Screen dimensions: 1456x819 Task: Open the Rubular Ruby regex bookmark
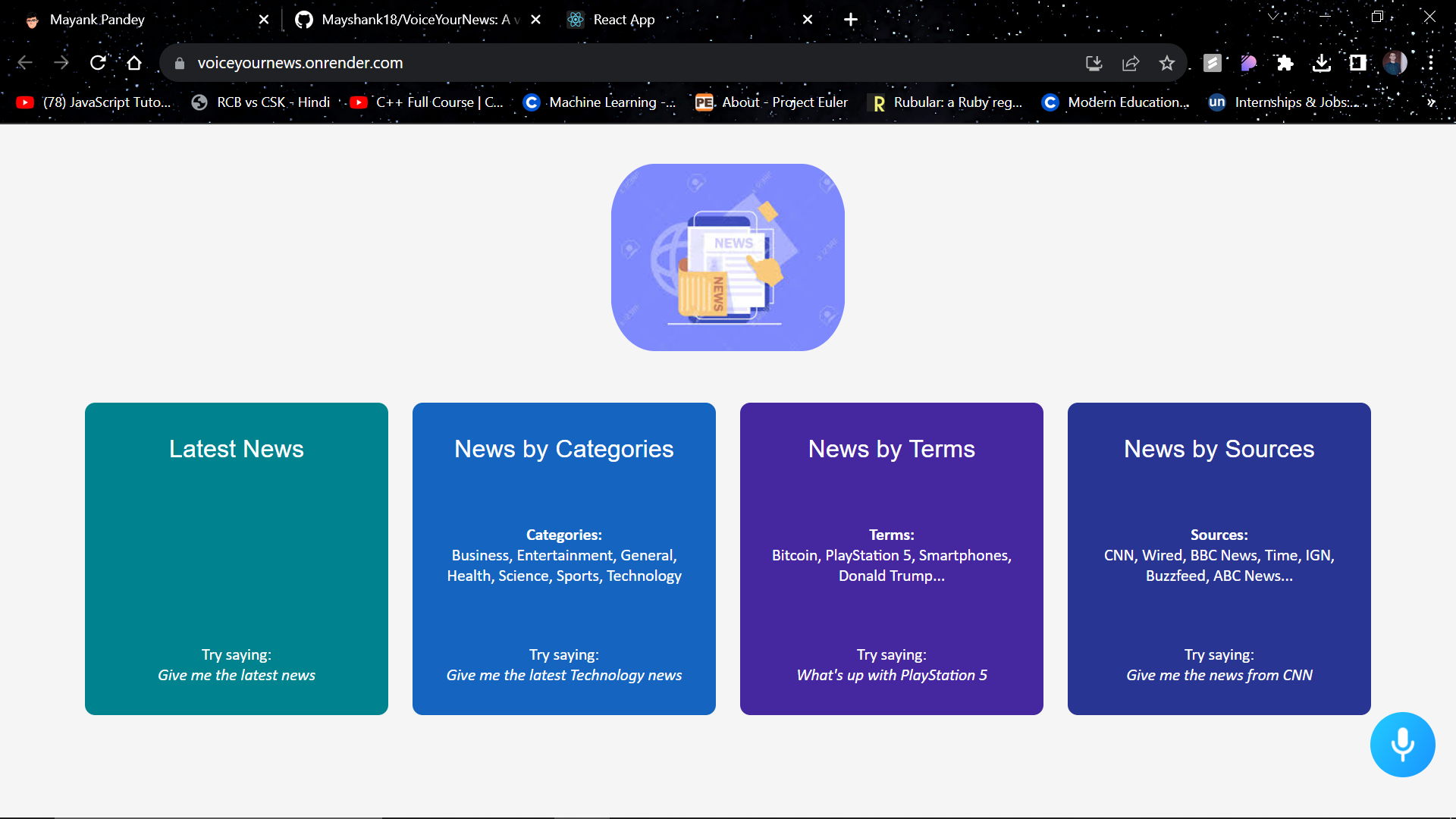pyautogui.click(x=946, y=102)
